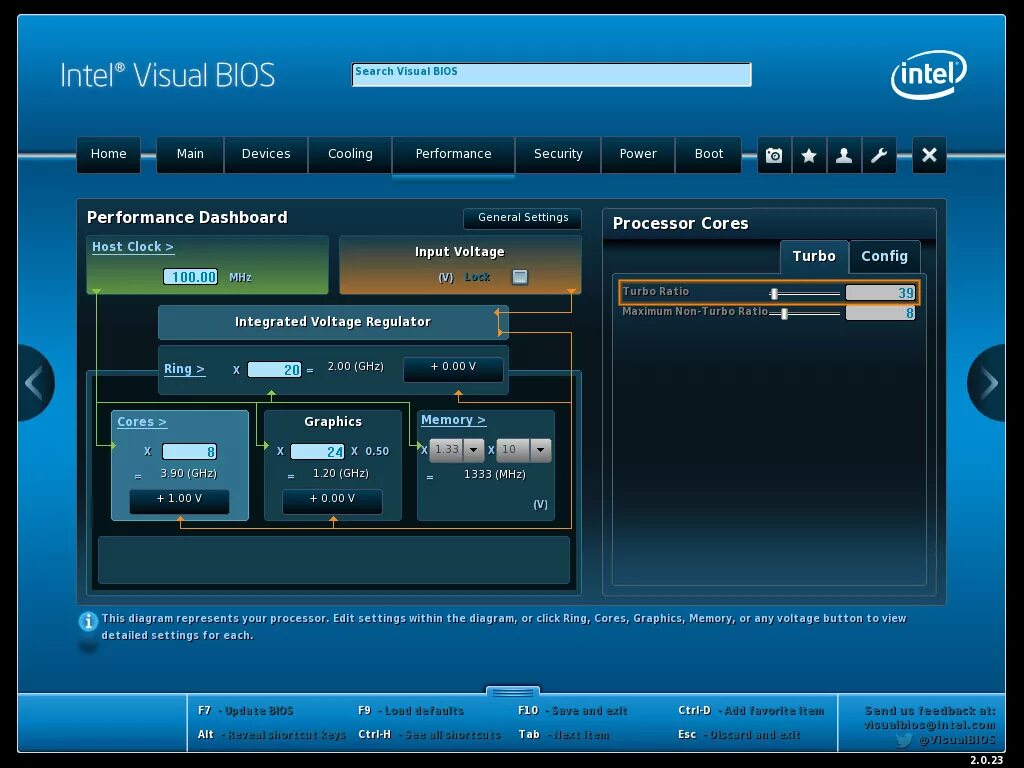
Task: Open the Boot tab
Action: (x=709, y=154)
